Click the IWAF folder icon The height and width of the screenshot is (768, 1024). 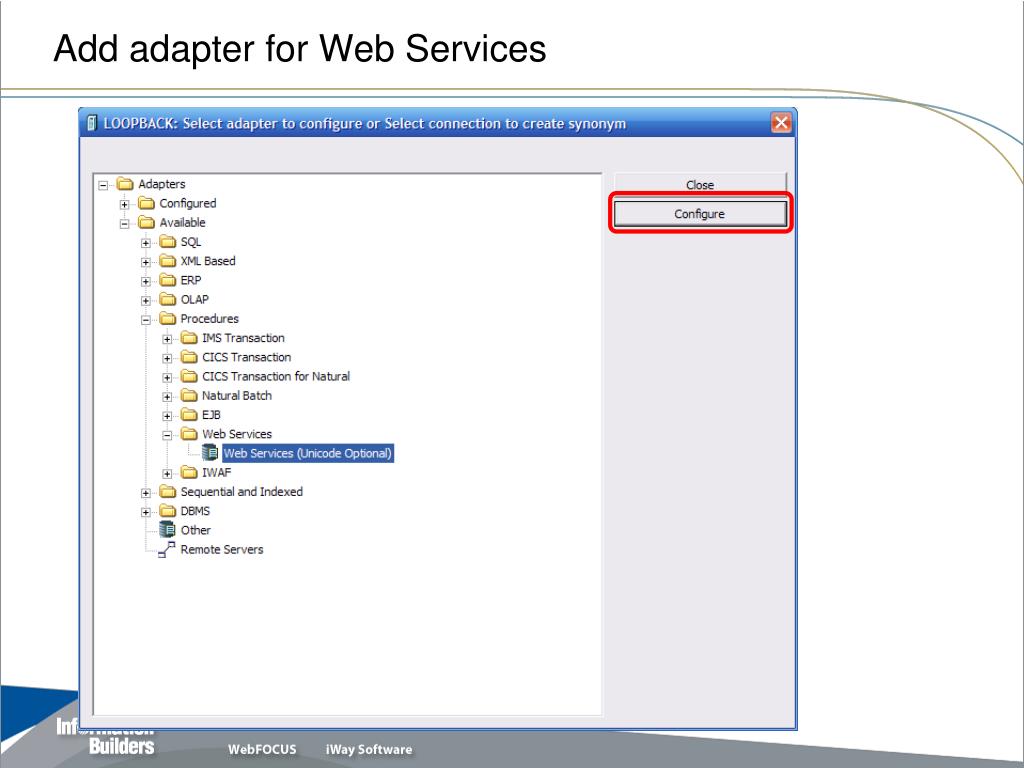tap(189, 472)
